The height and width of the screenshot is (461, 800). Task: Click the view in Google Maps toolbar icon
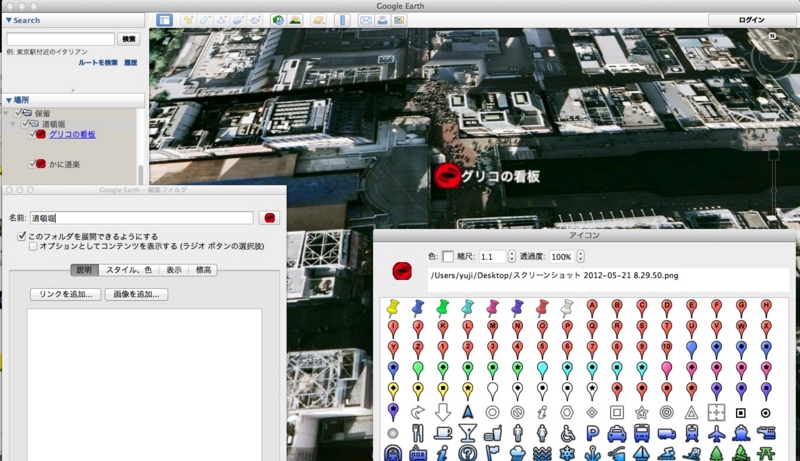coord(399,20)
